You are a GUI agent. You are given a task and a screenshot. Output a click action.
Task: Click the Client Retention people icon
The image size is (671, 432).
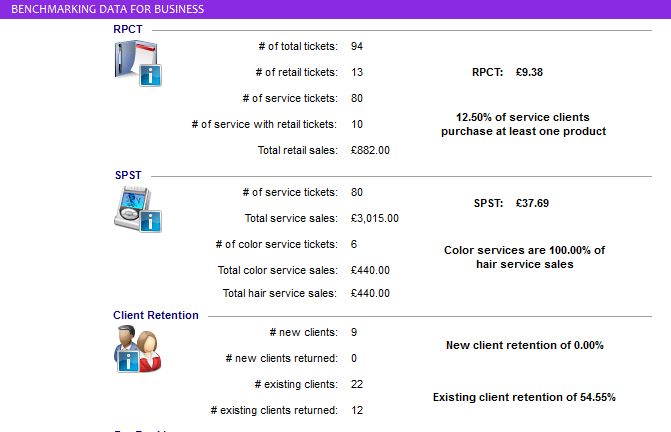pyautogui.click(x=137, y=349)
